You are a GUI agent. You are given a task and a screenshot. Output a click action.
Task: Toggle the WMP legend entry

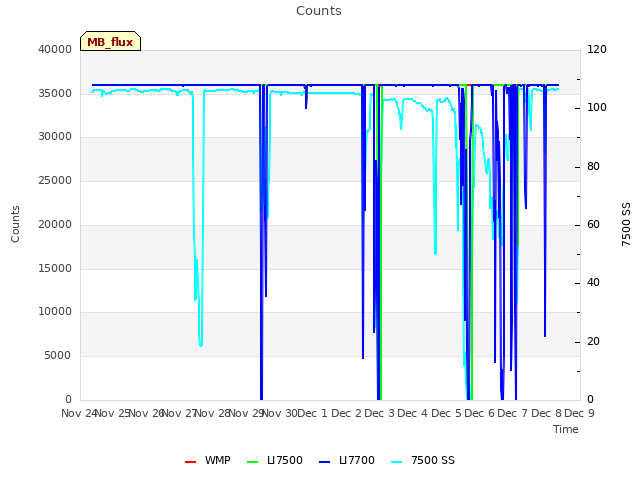coord(207,460)
